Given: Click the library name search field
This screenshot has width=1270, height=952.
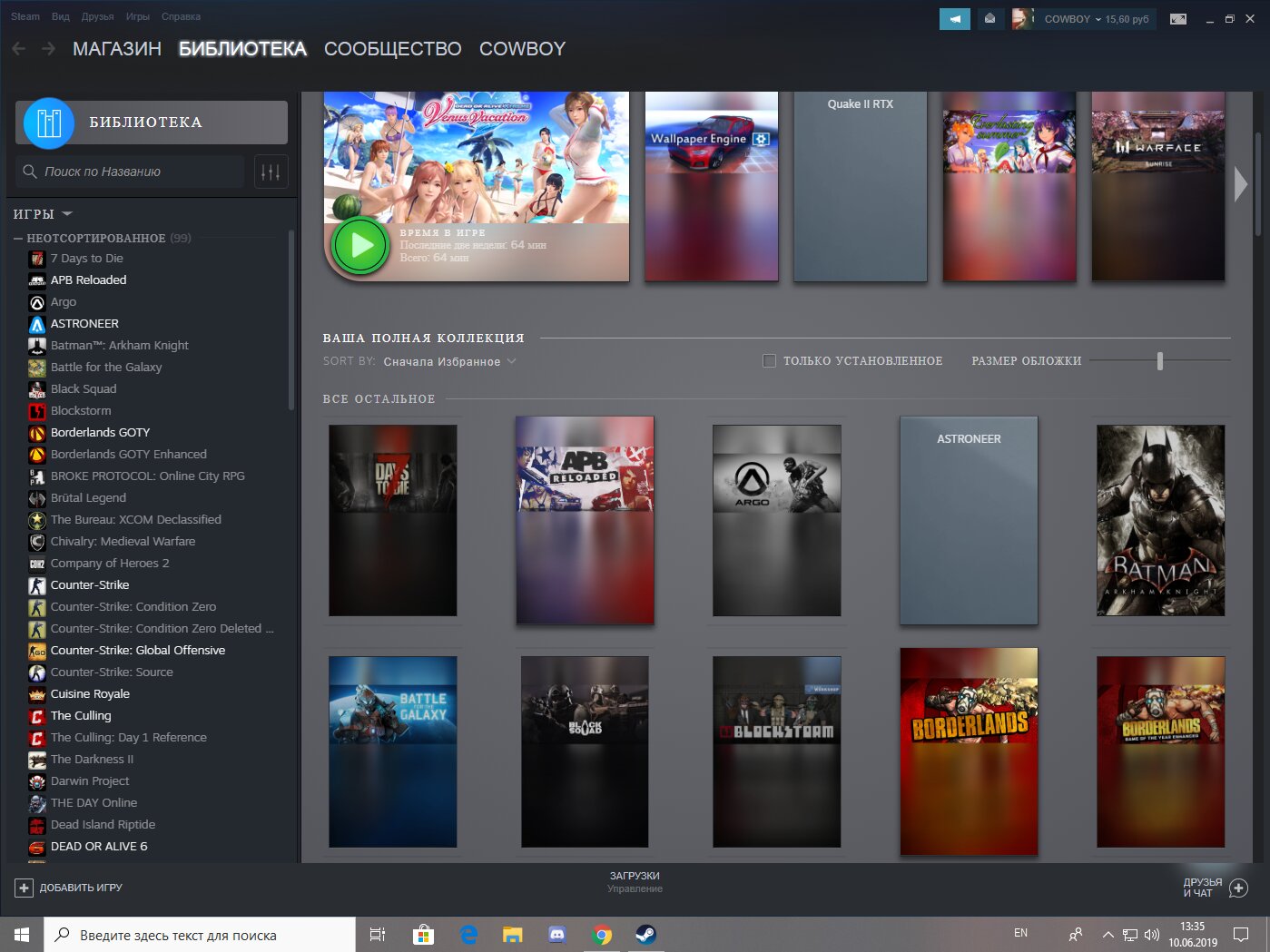Looking at the screenshot, I should coord(130,172).
